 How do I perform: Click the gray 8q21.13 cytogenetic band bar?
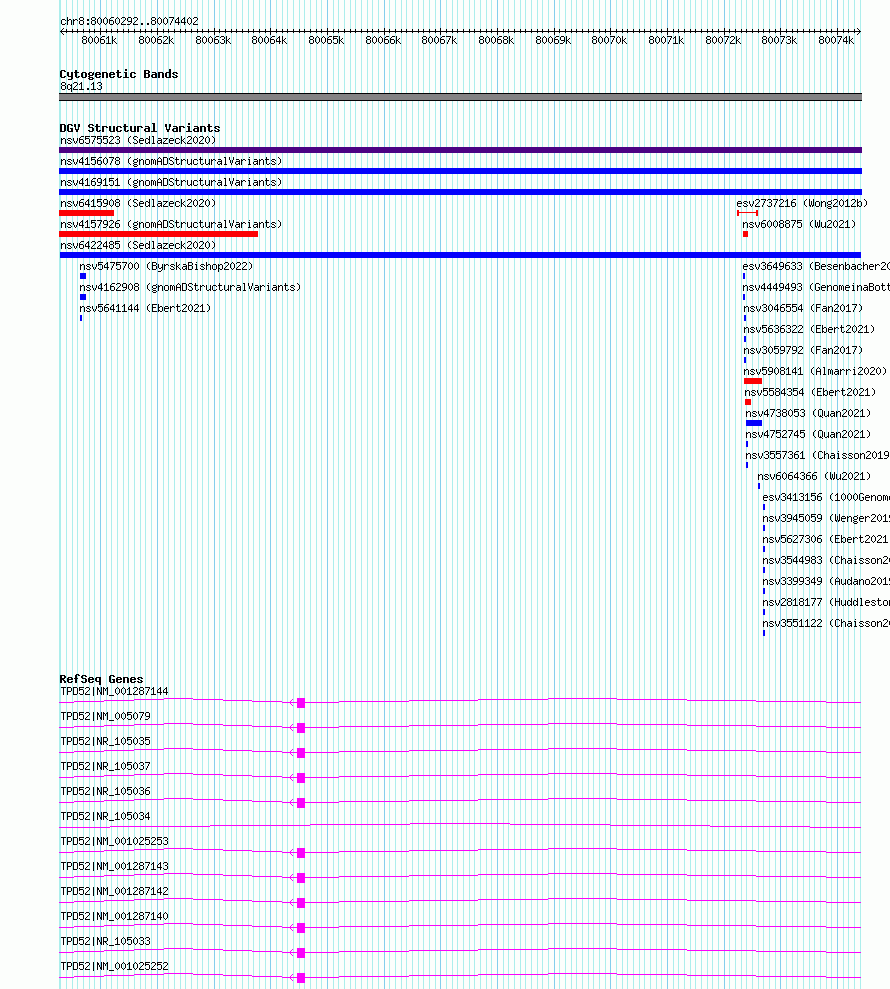point(460,97)
